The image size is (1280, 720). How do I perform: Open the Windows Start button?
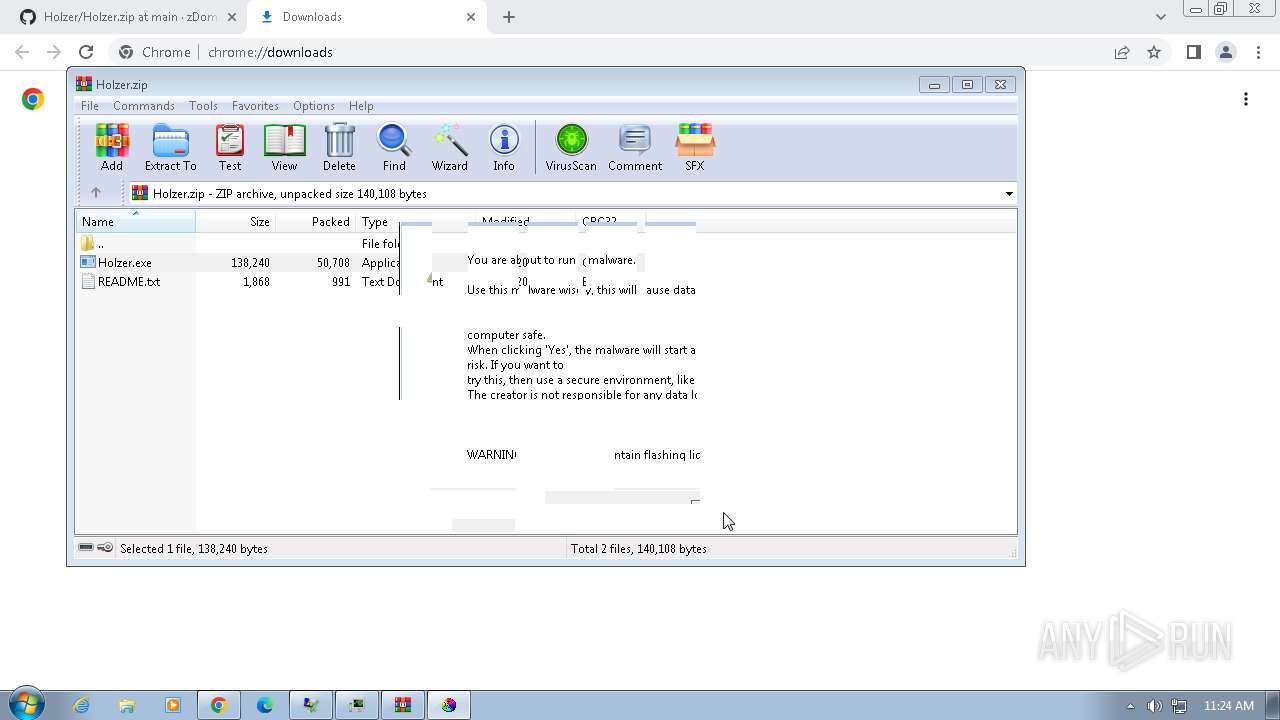(26, 705)
